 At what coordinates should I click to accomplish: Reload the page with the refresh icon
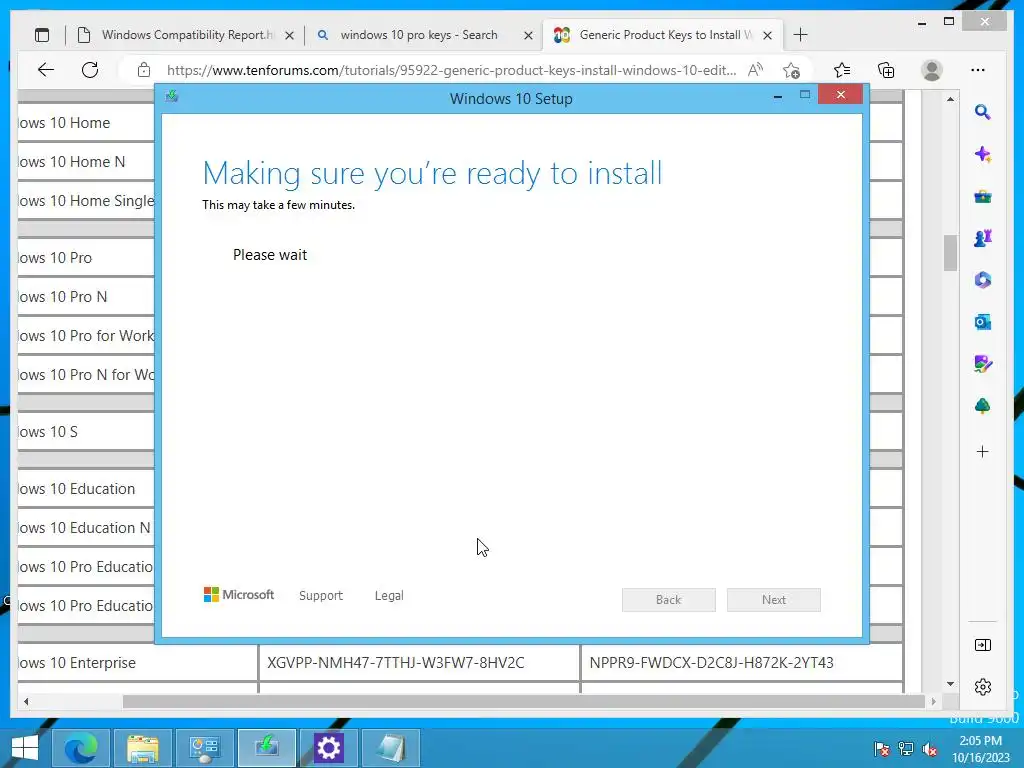tap(90, 70)
